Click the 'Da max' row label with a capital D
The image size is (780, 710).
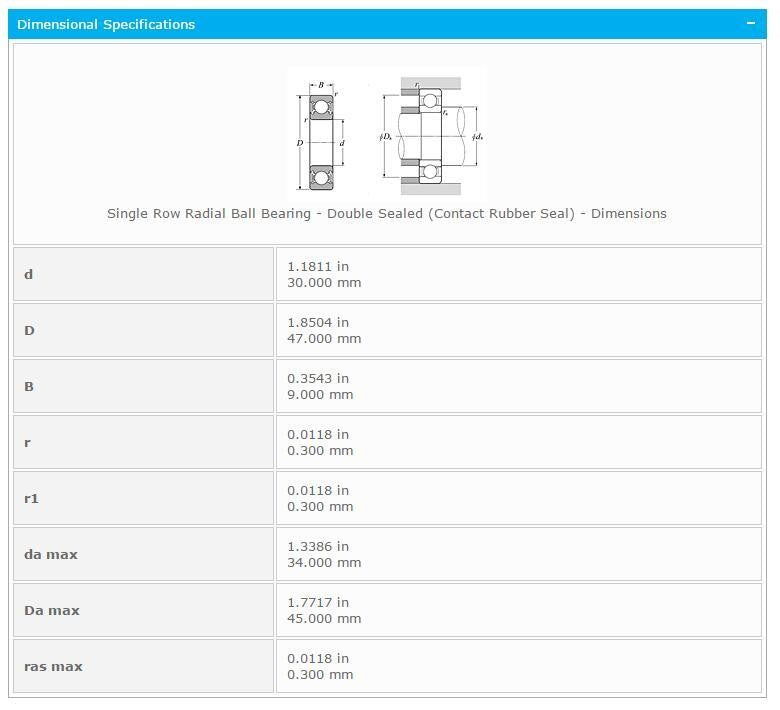[52, 610]
